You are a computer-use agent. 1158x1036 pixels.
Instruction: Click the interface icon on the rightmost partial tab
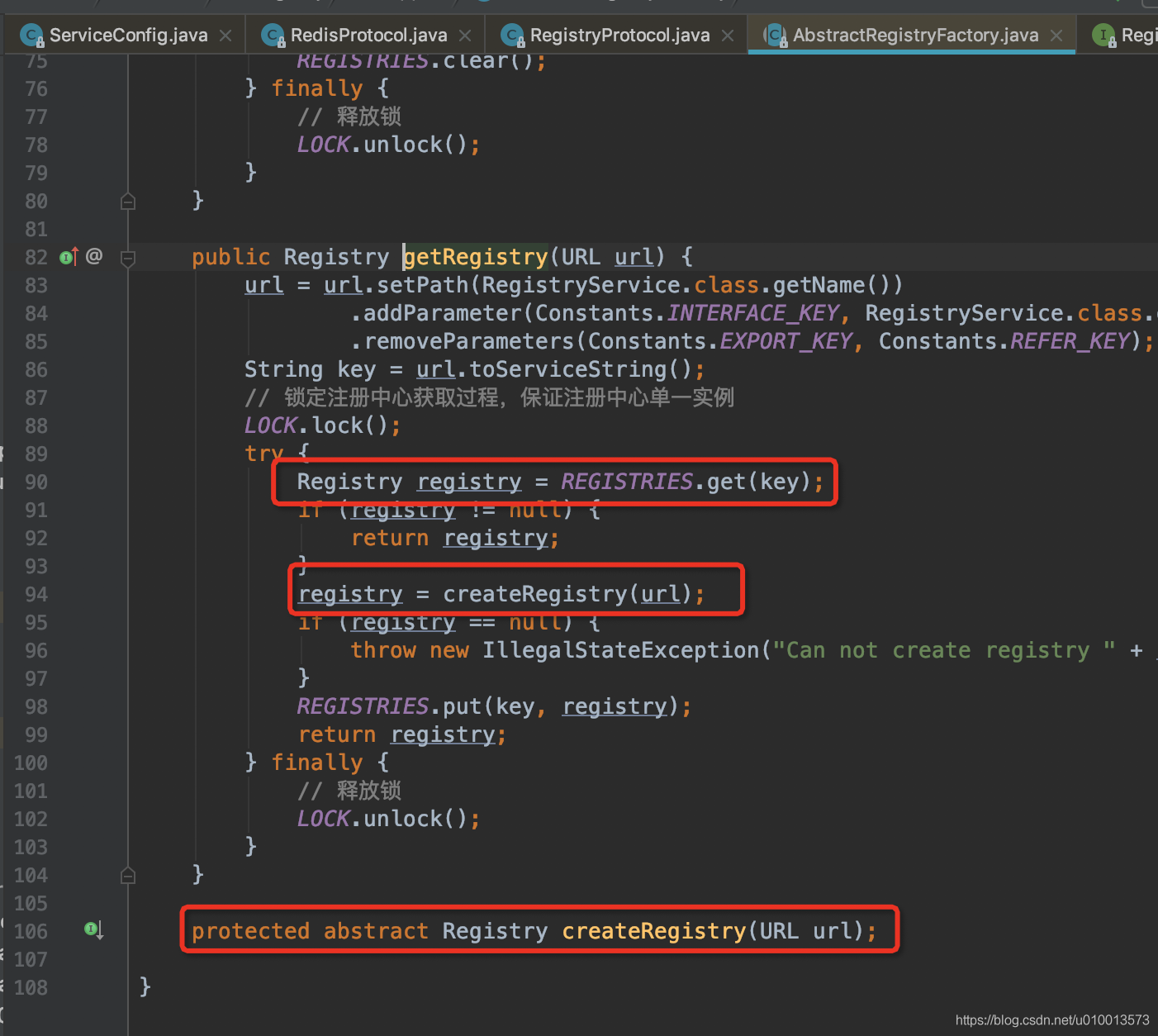[x=1103, y=36]
